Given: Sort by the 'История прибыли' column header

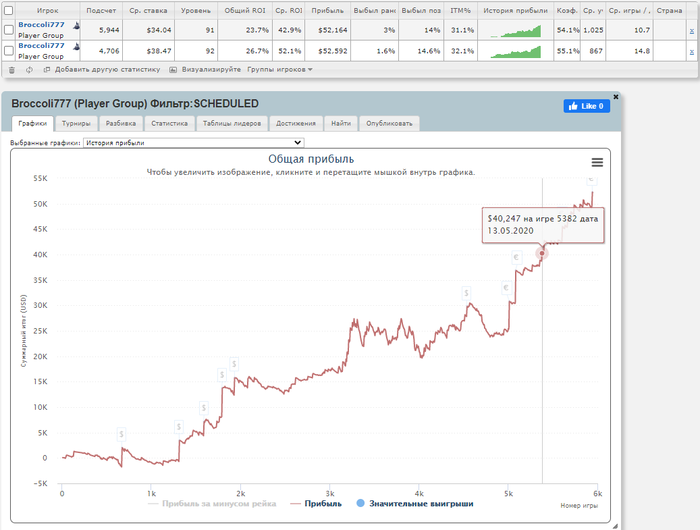Looking at the screenshot, I should 515,10.
